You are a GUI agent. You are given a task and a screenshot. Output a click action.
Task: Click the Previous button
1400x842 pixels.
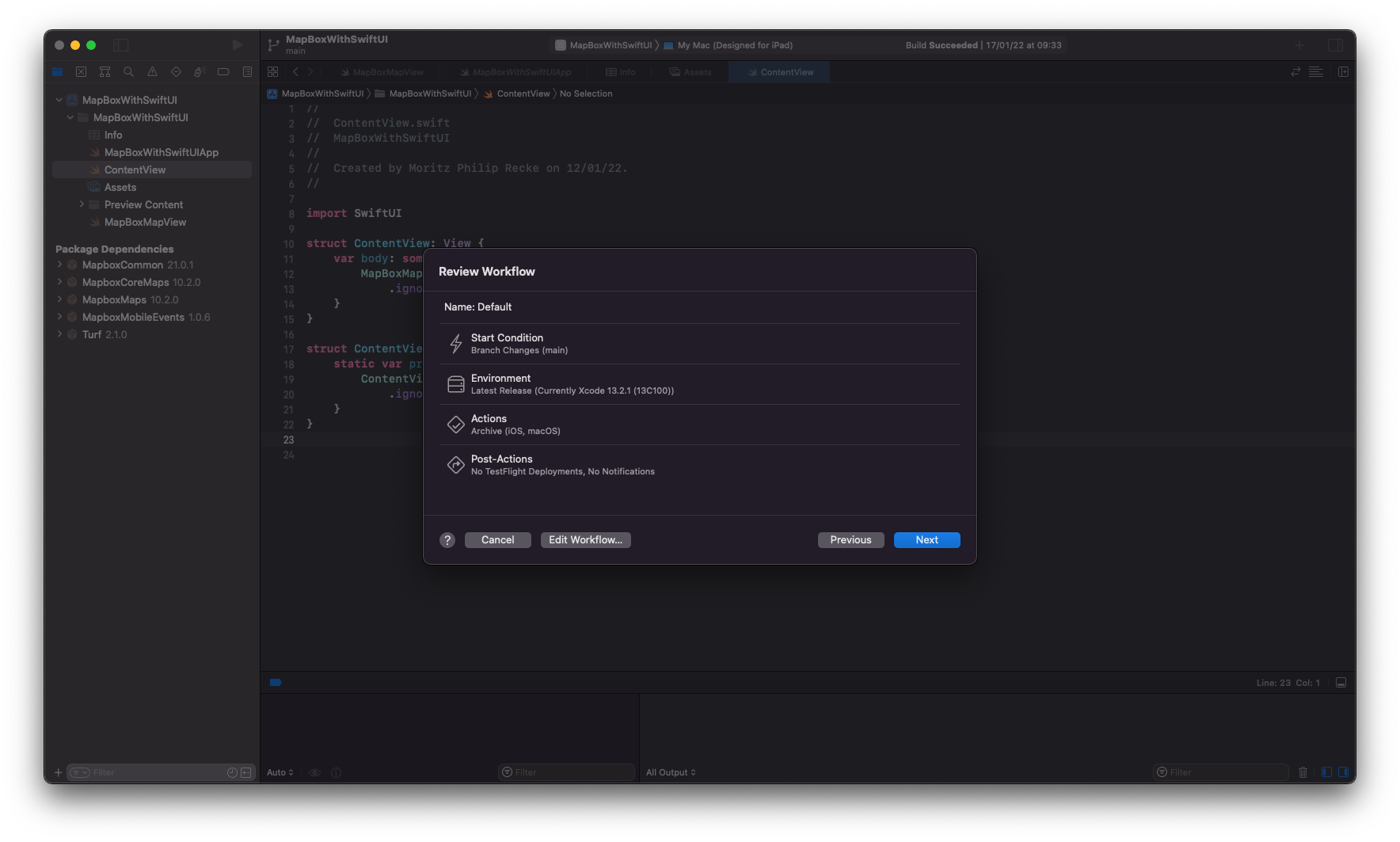click(x=851, y=540)
